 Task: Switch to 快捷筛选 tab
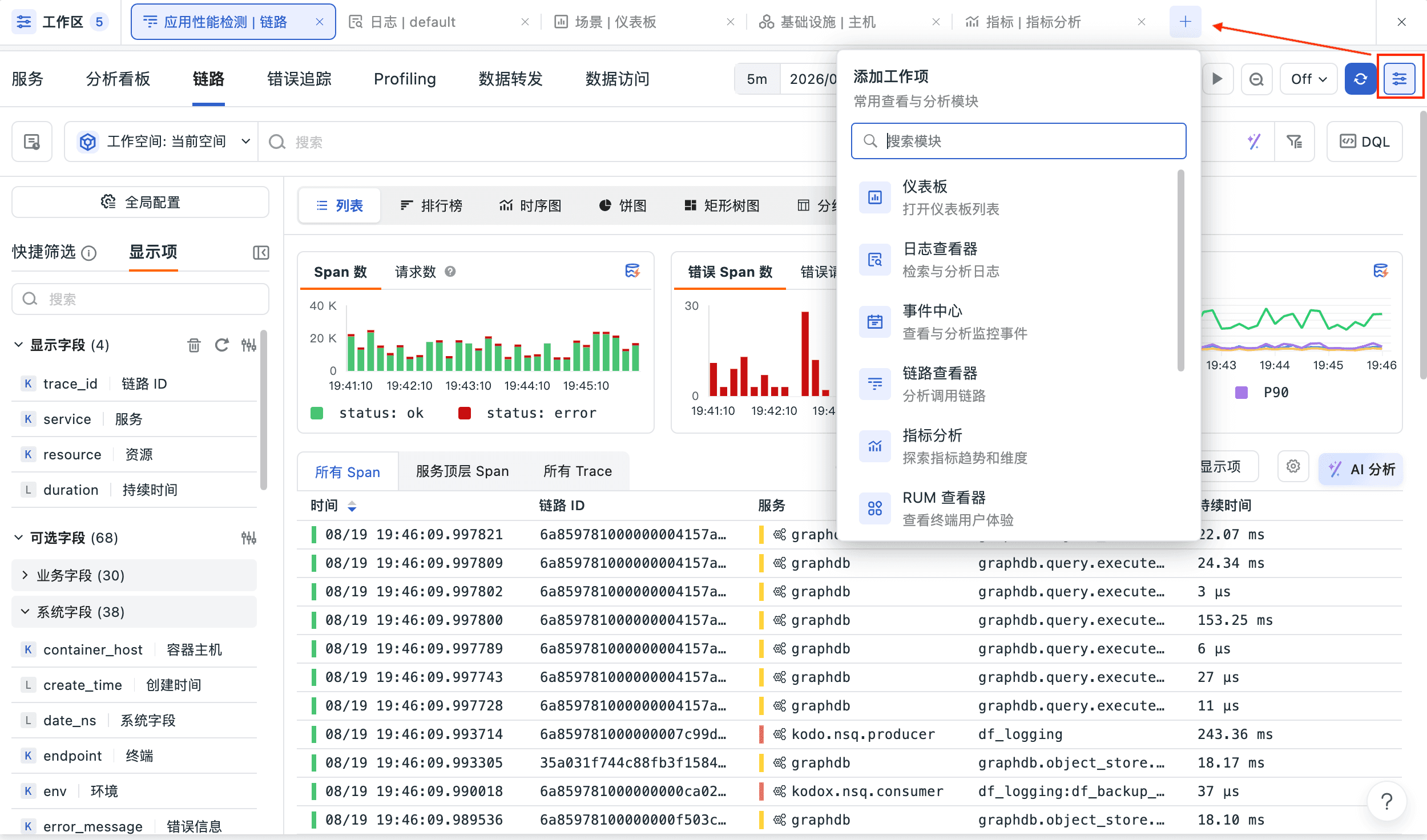44,252
